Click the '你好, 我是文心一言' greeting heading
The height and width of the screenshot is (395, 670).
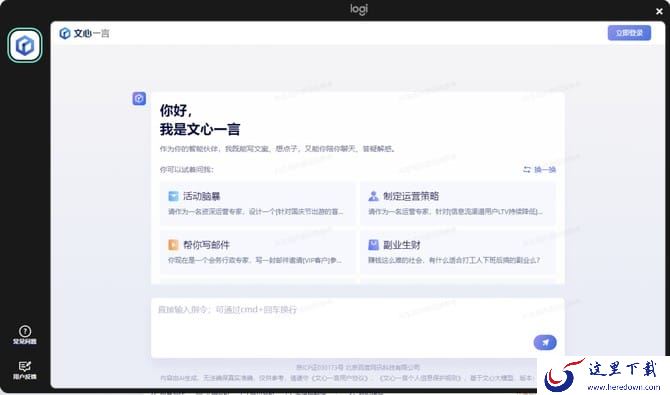click(x=200, y=120)
